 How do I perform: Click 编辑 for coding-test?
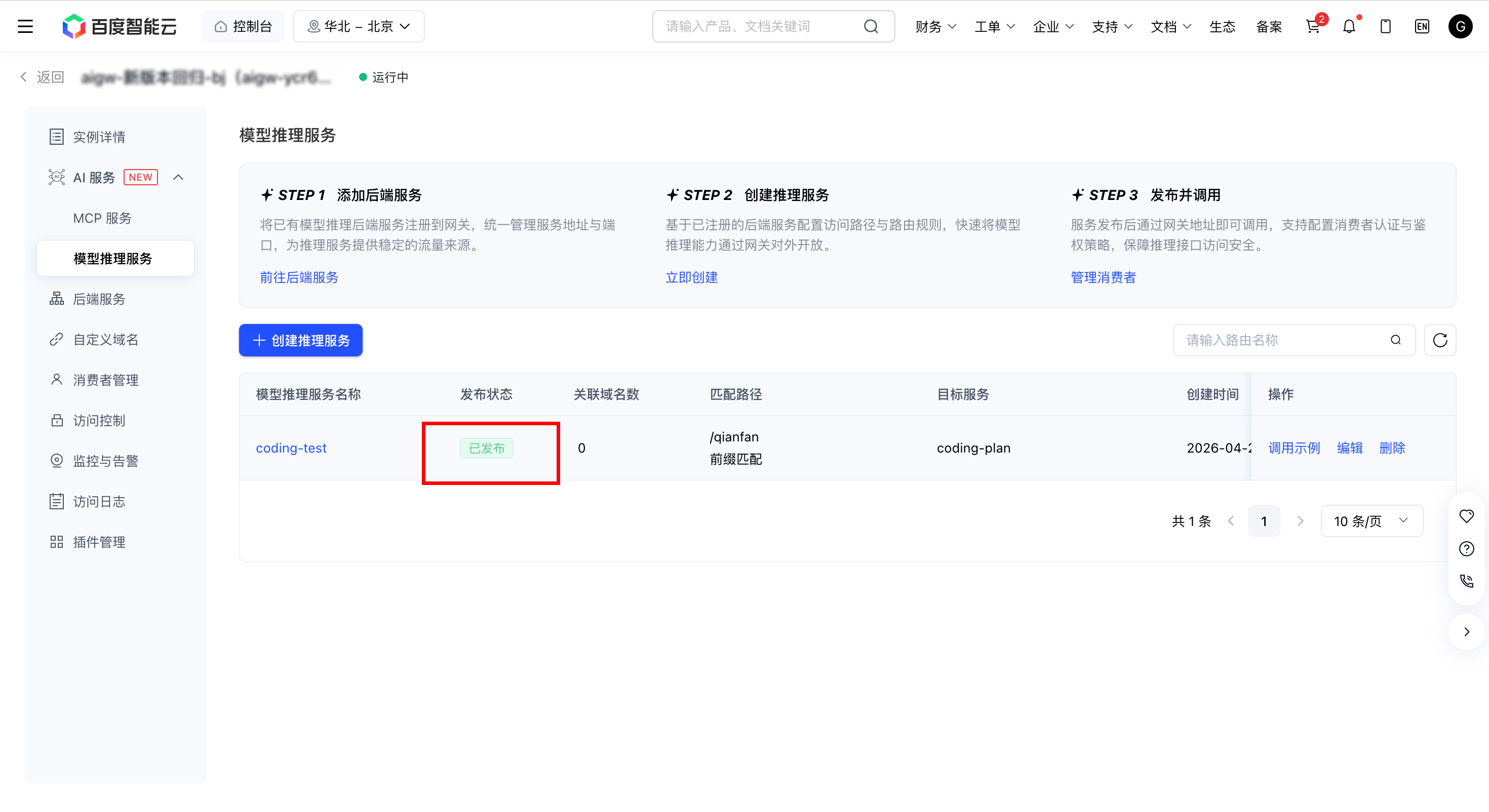(1350, 448)
